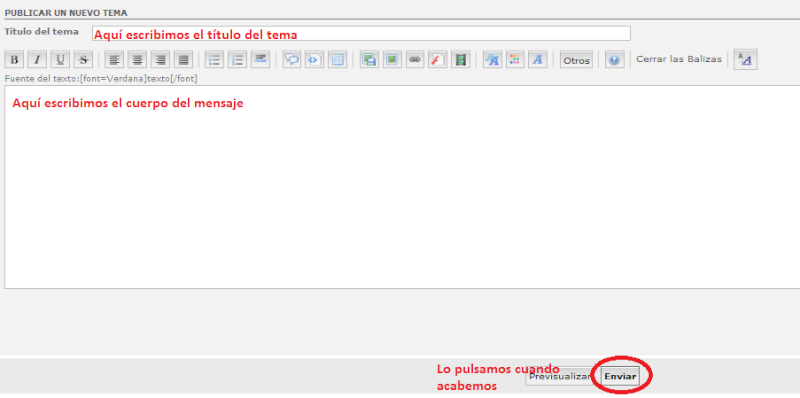Insert a quote block

coord(292,60)
